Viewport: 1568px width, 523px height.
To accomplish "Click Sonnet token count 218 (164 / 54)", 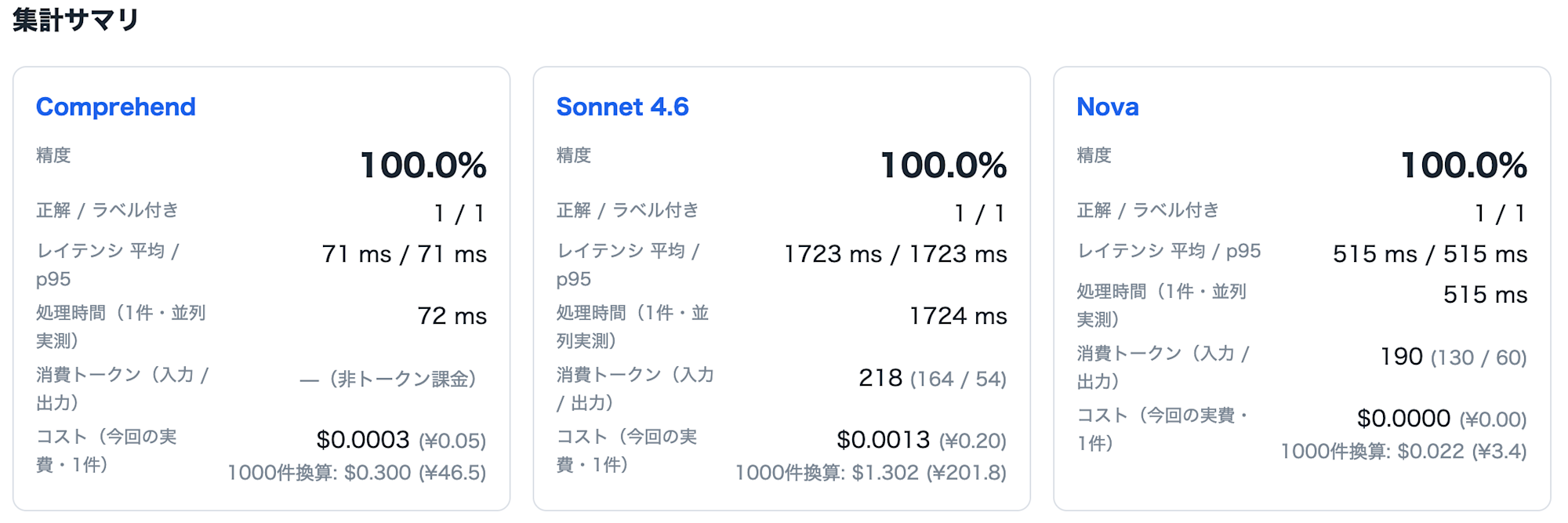I will click(x=933, y=378).
